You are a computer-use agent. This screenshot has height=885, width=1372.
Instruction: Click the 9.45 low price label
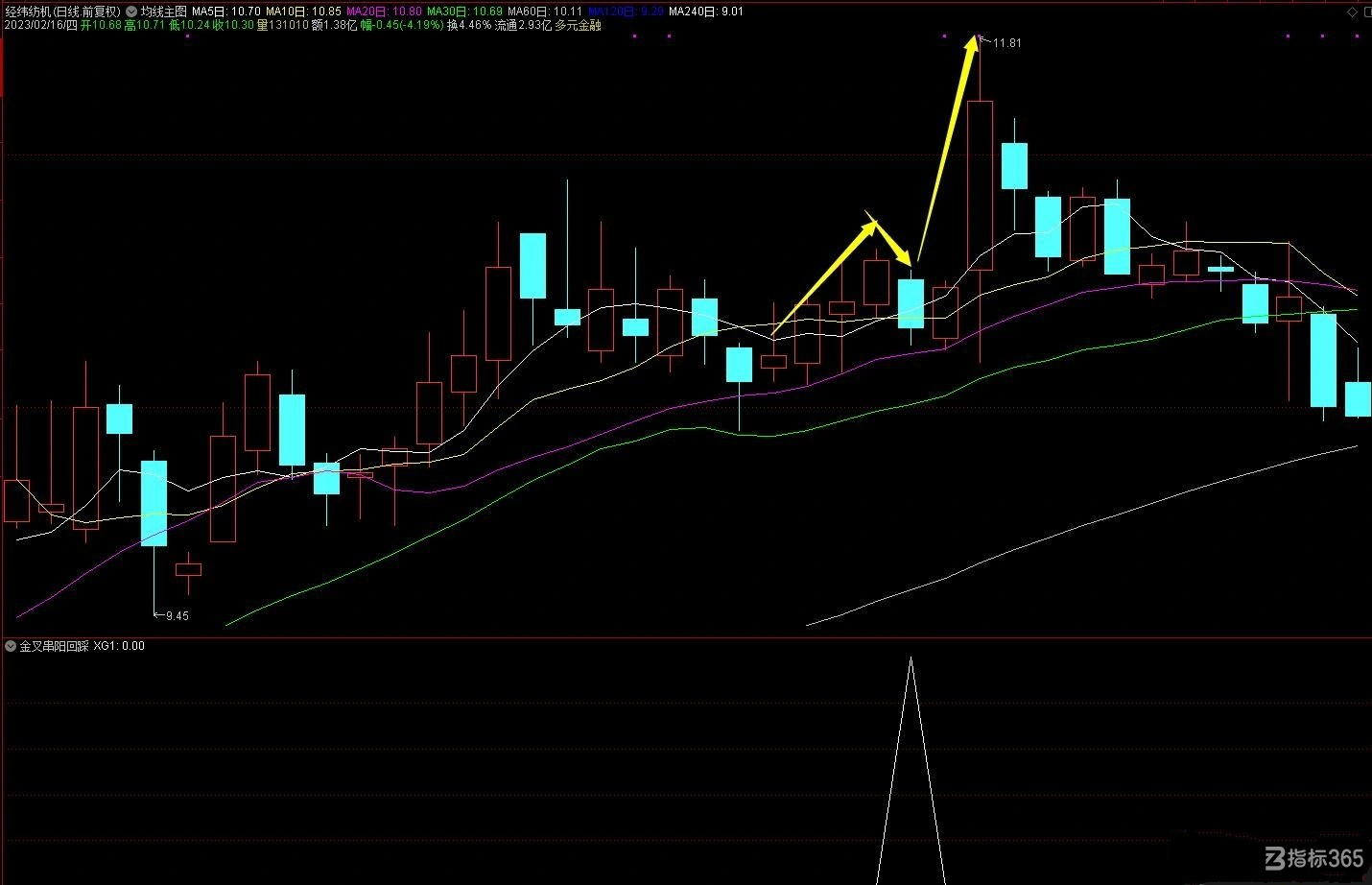pyautogui.click(x=177, y=616)
